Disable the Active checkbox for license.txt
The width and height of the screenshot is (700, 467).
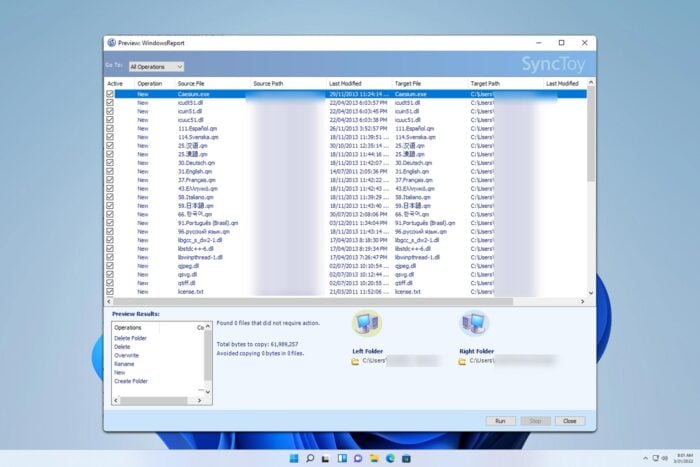click(x=110, y=292)
